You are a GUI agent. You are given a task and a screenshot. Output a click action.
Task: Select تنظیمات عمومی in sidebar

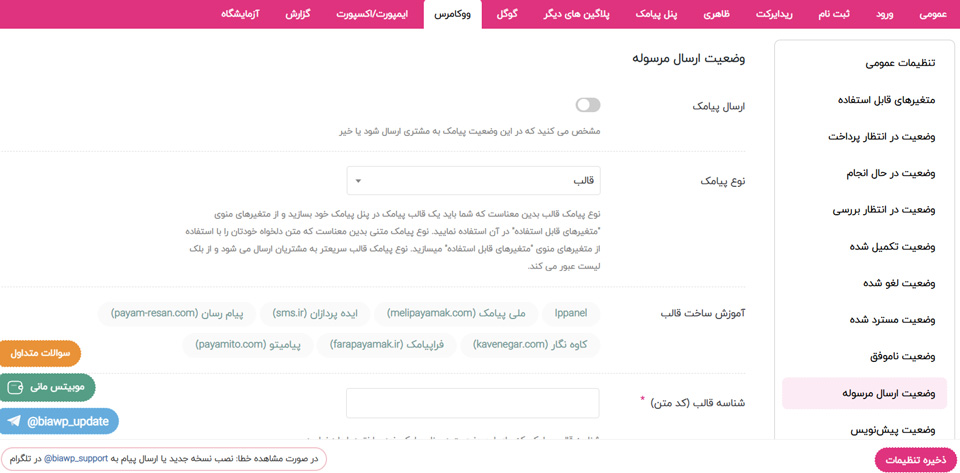pyautogui.click(x=864, y=64)
